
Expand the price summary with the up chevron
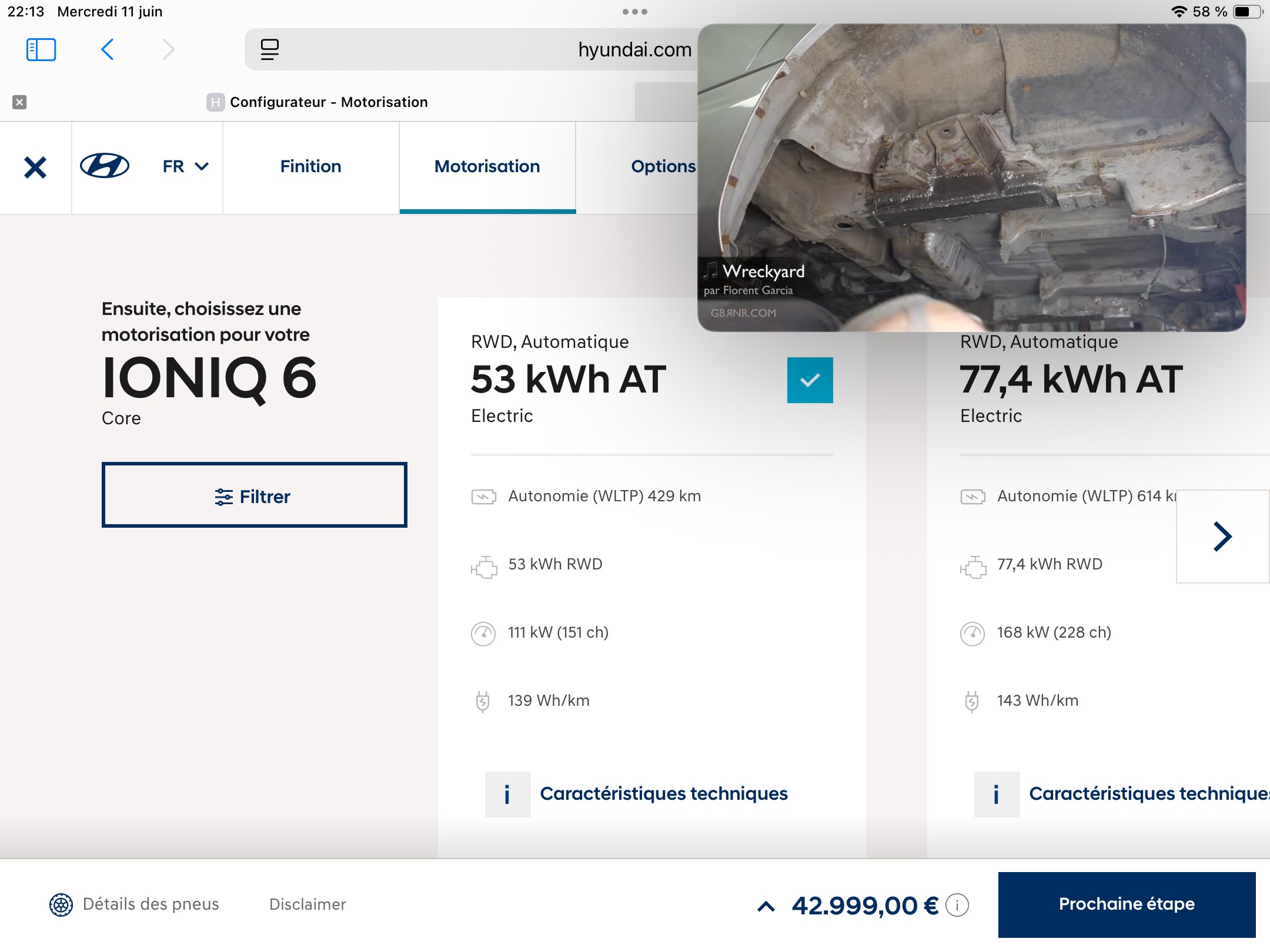coord(766,907)
